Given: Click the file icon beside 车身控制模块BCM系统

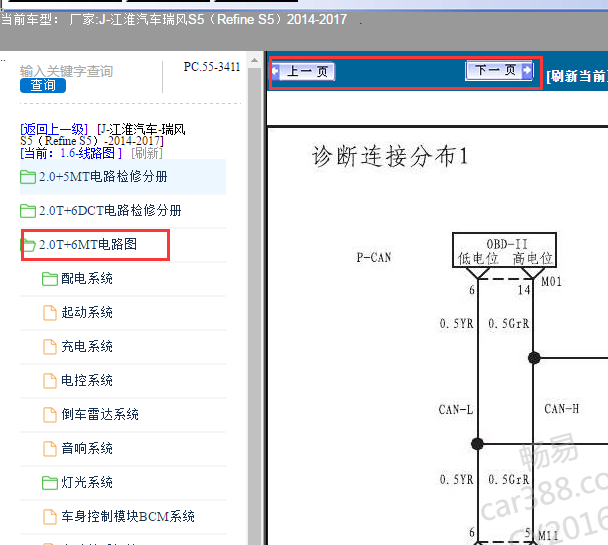Looking at the screenshot, I should pos(49,517).
